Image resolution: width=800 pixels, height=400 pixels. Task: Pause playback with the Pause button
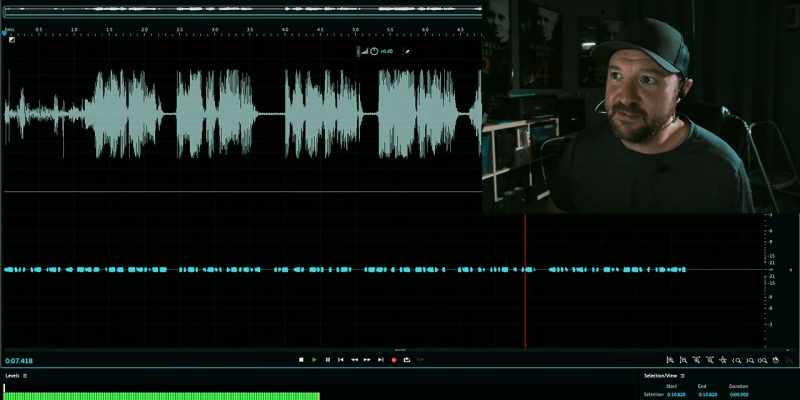click(x=328, y=360)
